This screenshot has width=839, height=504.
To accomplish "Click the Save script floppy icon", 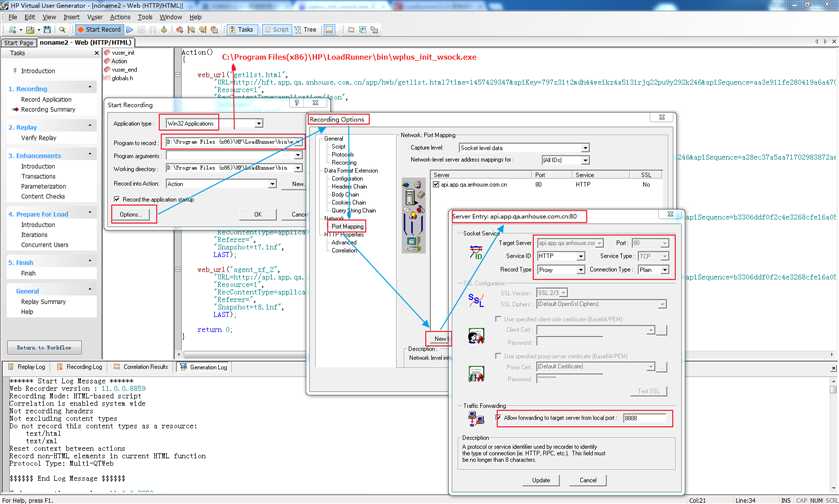I will click(47, 29).
